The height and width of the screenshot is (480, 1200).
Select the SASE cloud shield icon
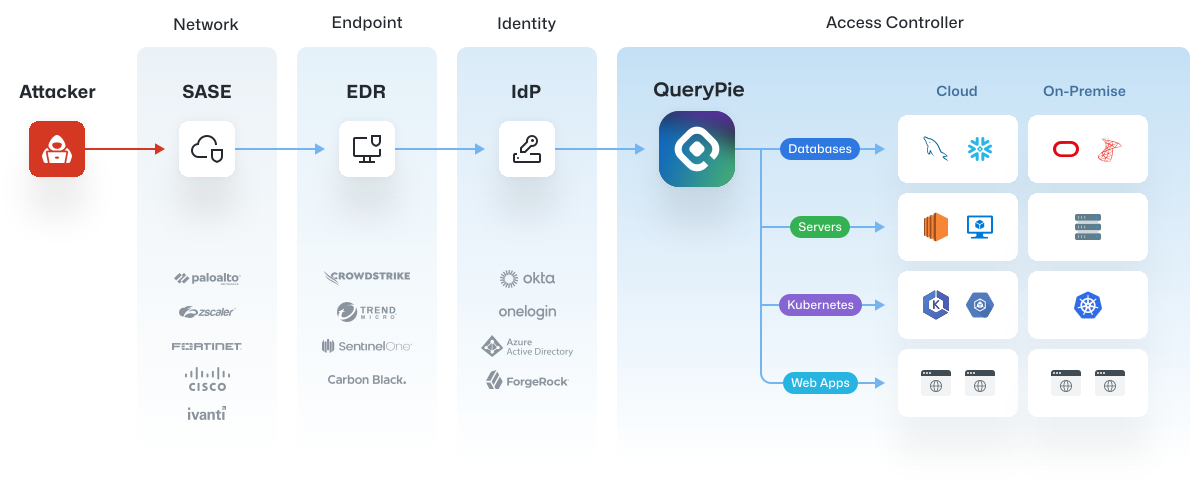[207, 149]
